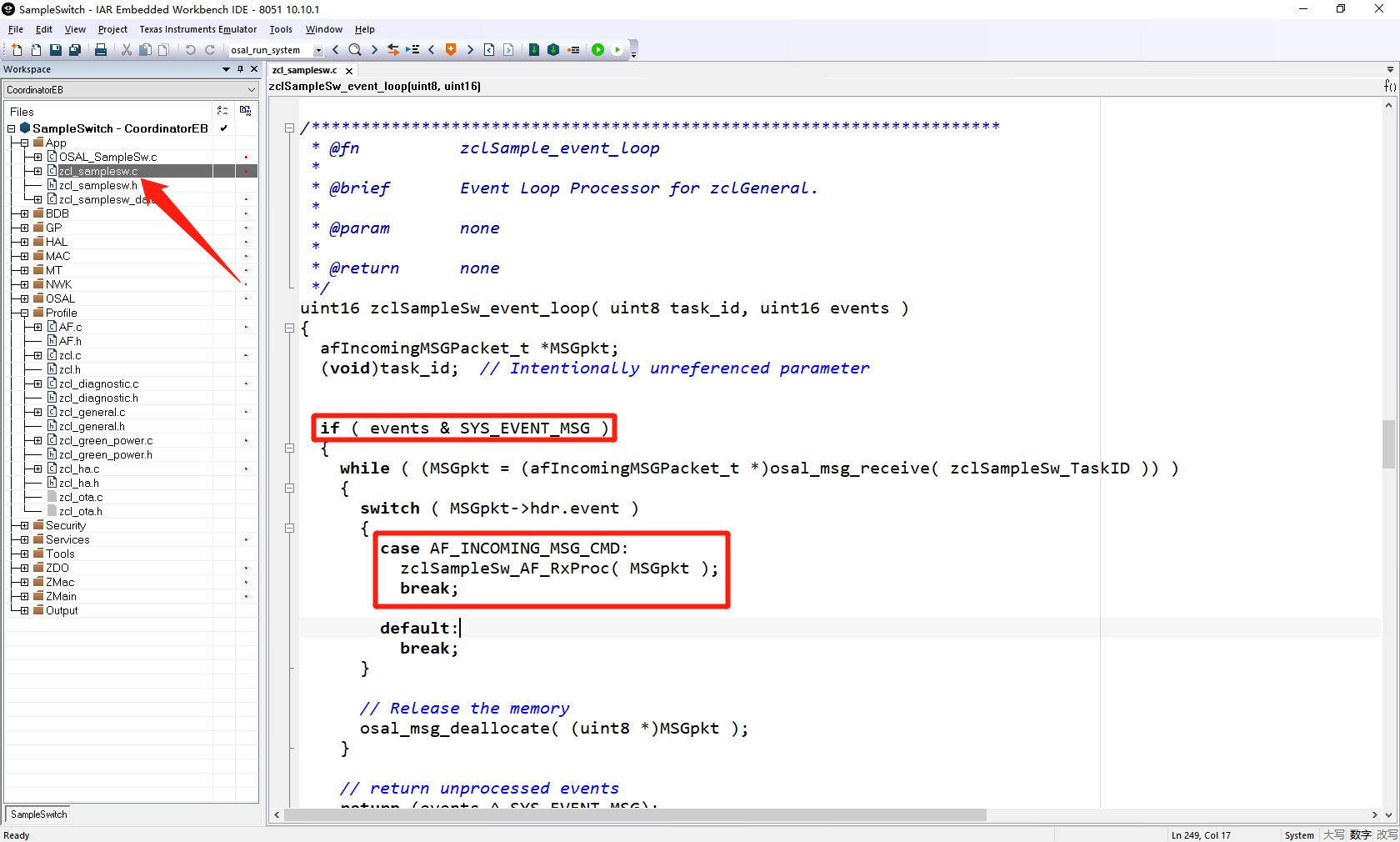Click Debug without Downloading icon
Image resolution: width=1400 pixels, height=842 pixels.
pyautogui.click(x=617, y=50)
